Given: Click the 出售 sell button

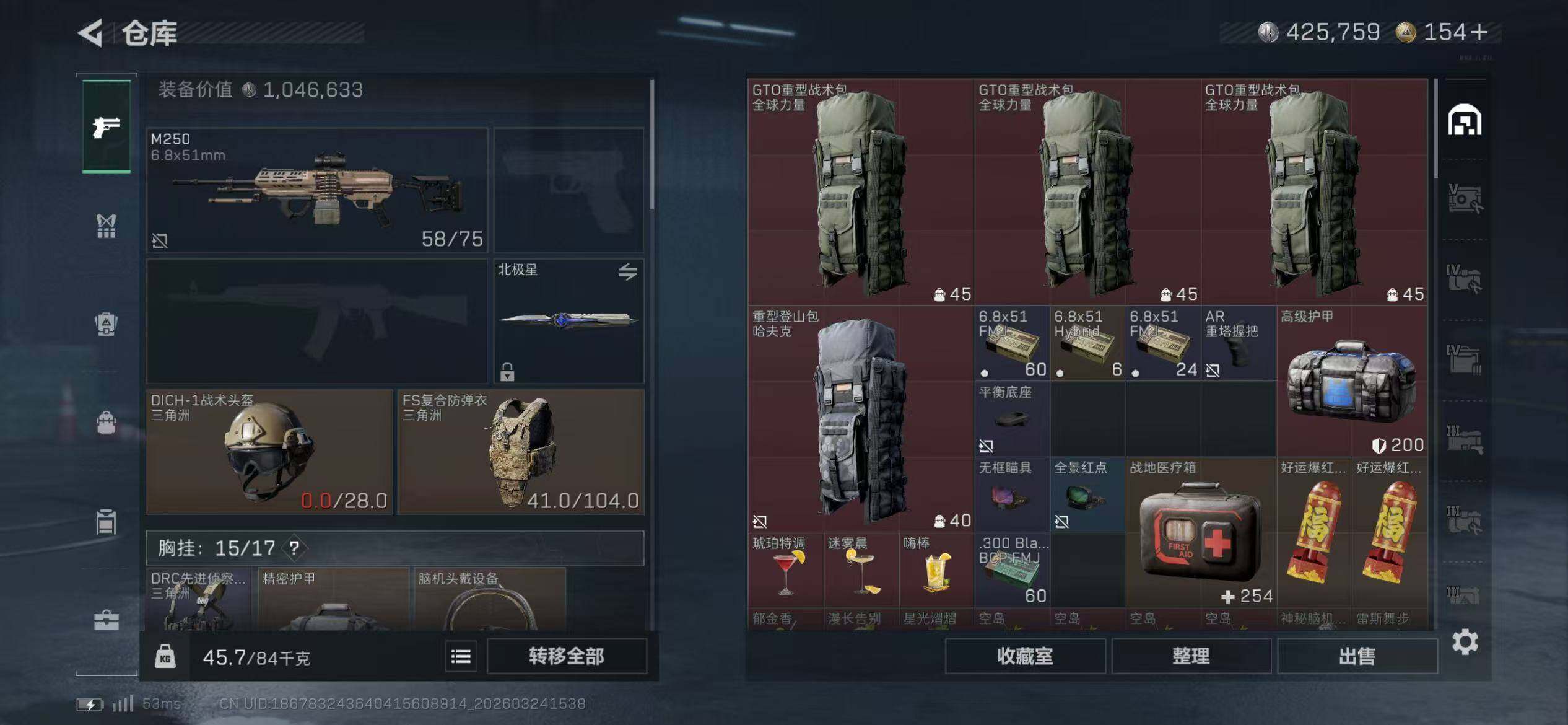Looking at the screenshot, I should click(x=1357, y=656).
